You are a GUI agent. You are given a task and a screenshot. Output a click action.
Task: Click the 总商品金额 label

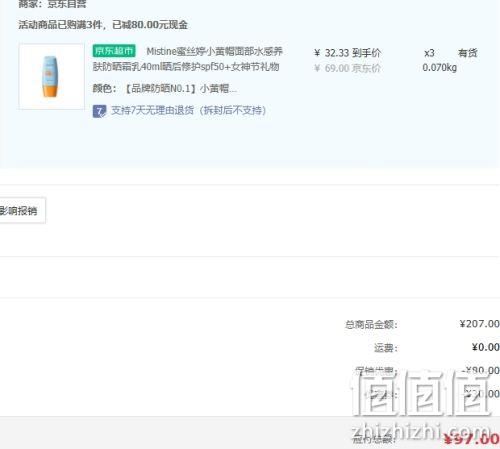[371, 324]
